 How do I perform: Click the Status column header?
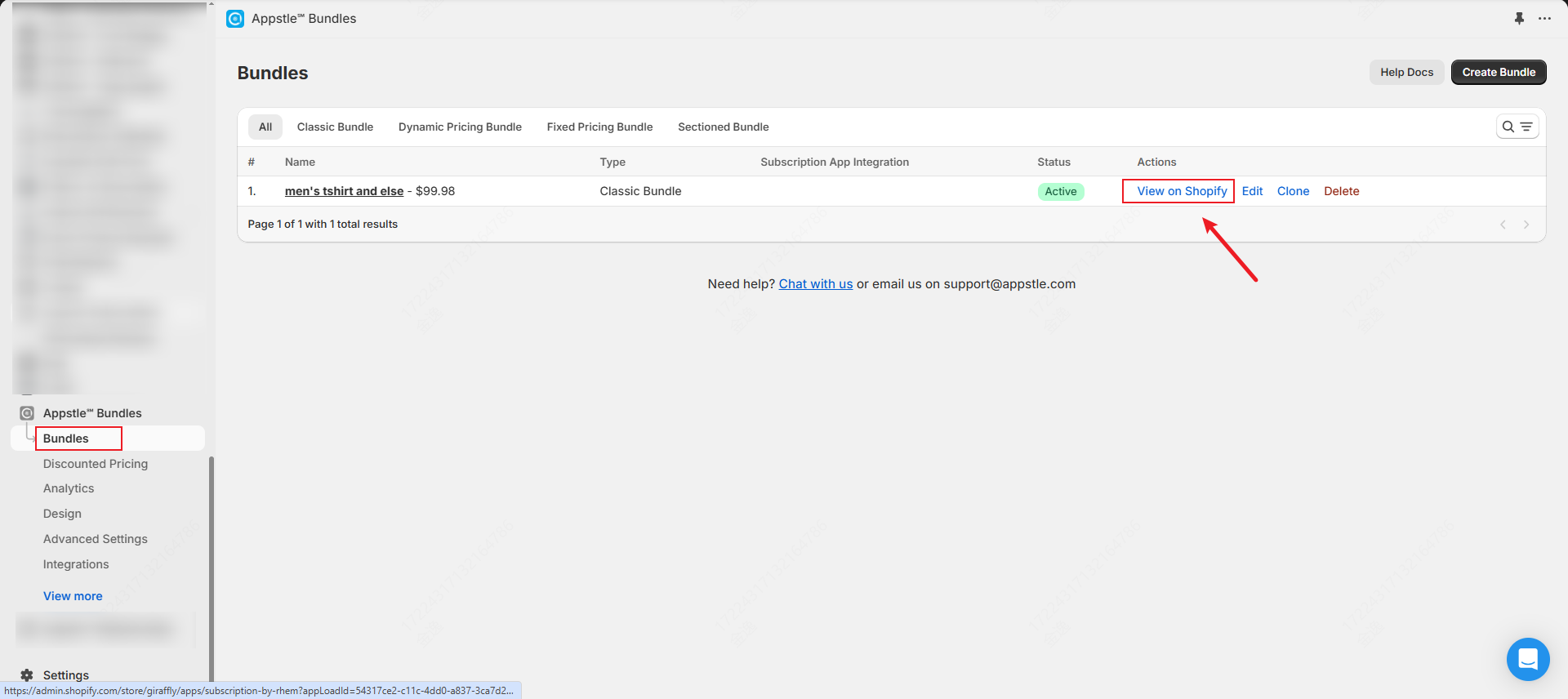pyautogui.click(x=1053, y=162)
